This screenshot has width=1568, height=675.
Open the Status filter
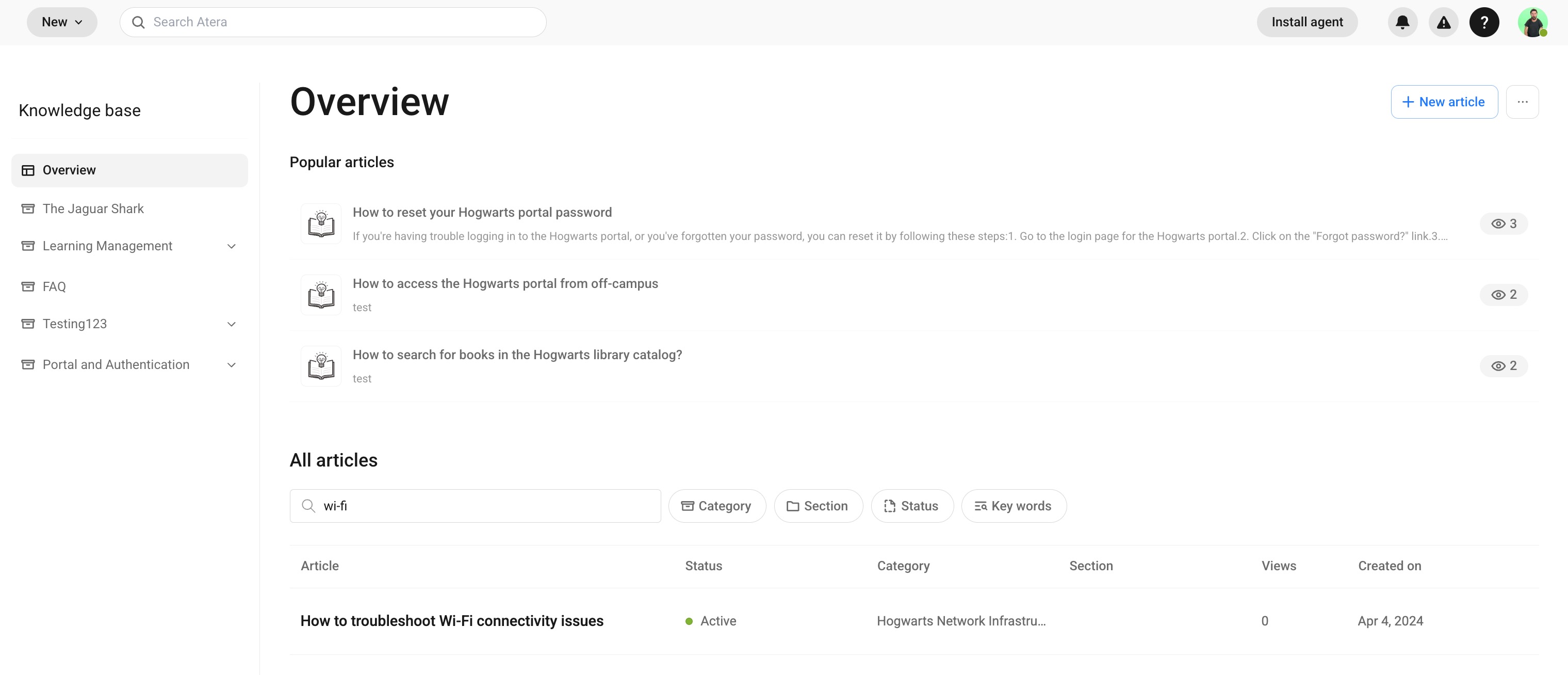[912, 506]
